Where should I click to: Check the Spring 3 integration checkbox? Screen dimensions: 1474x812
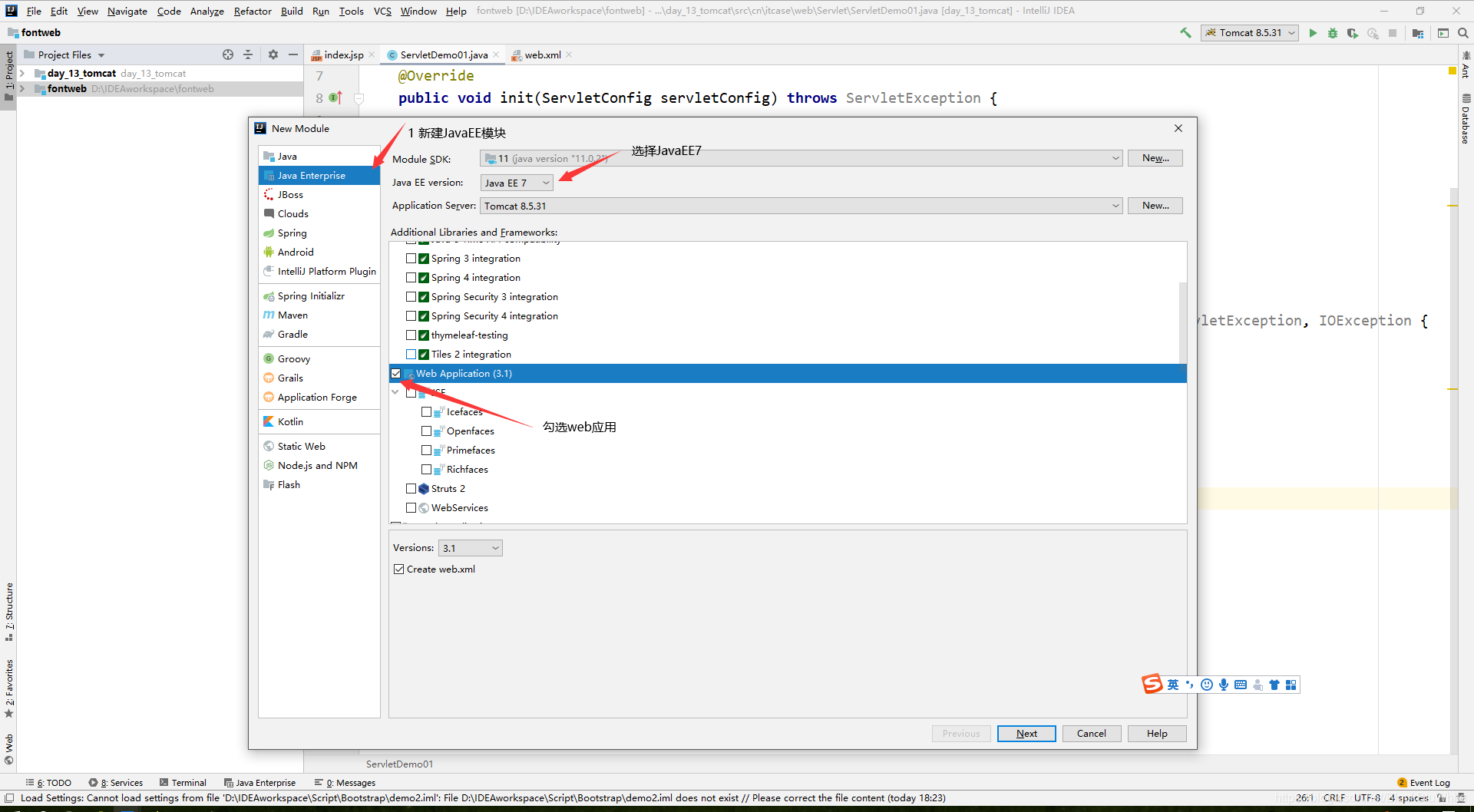(x=411, y=259)
